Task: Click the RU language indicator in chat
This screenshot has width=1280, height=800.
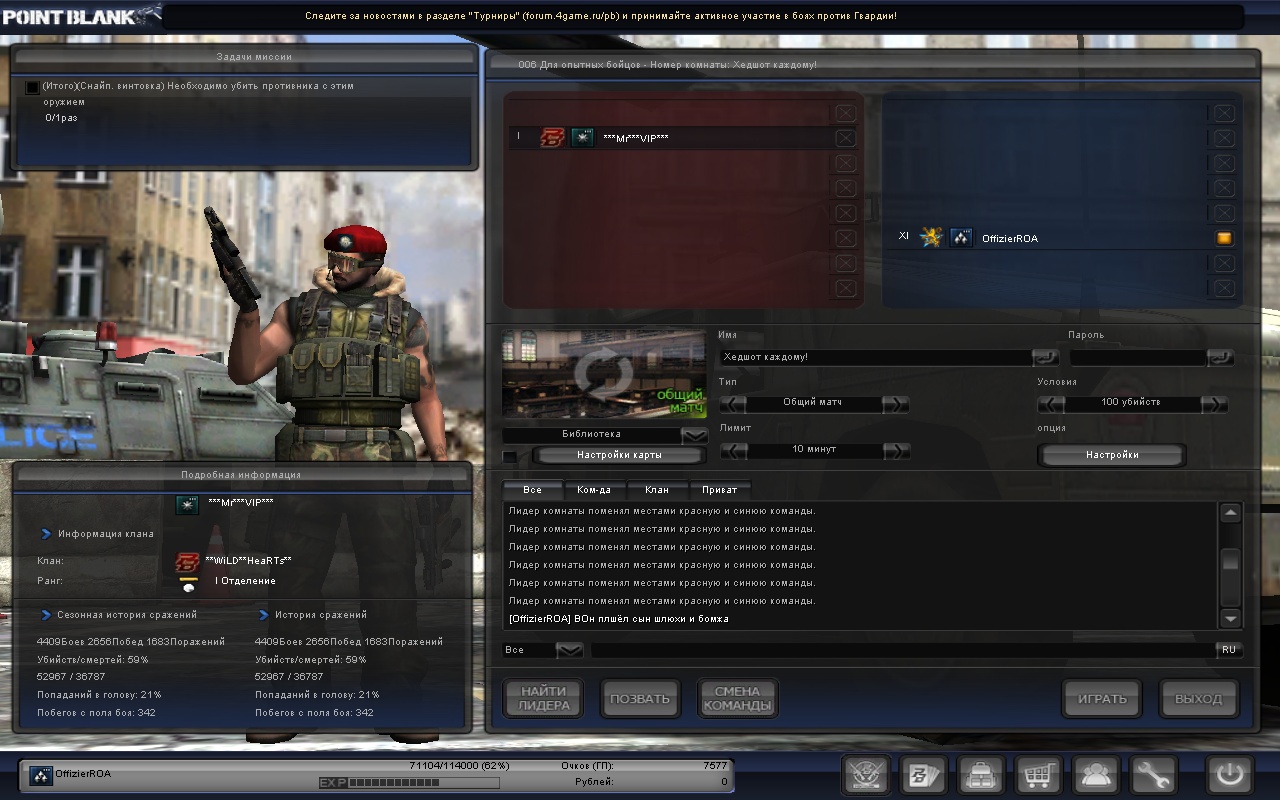Action: (1229, 650)
